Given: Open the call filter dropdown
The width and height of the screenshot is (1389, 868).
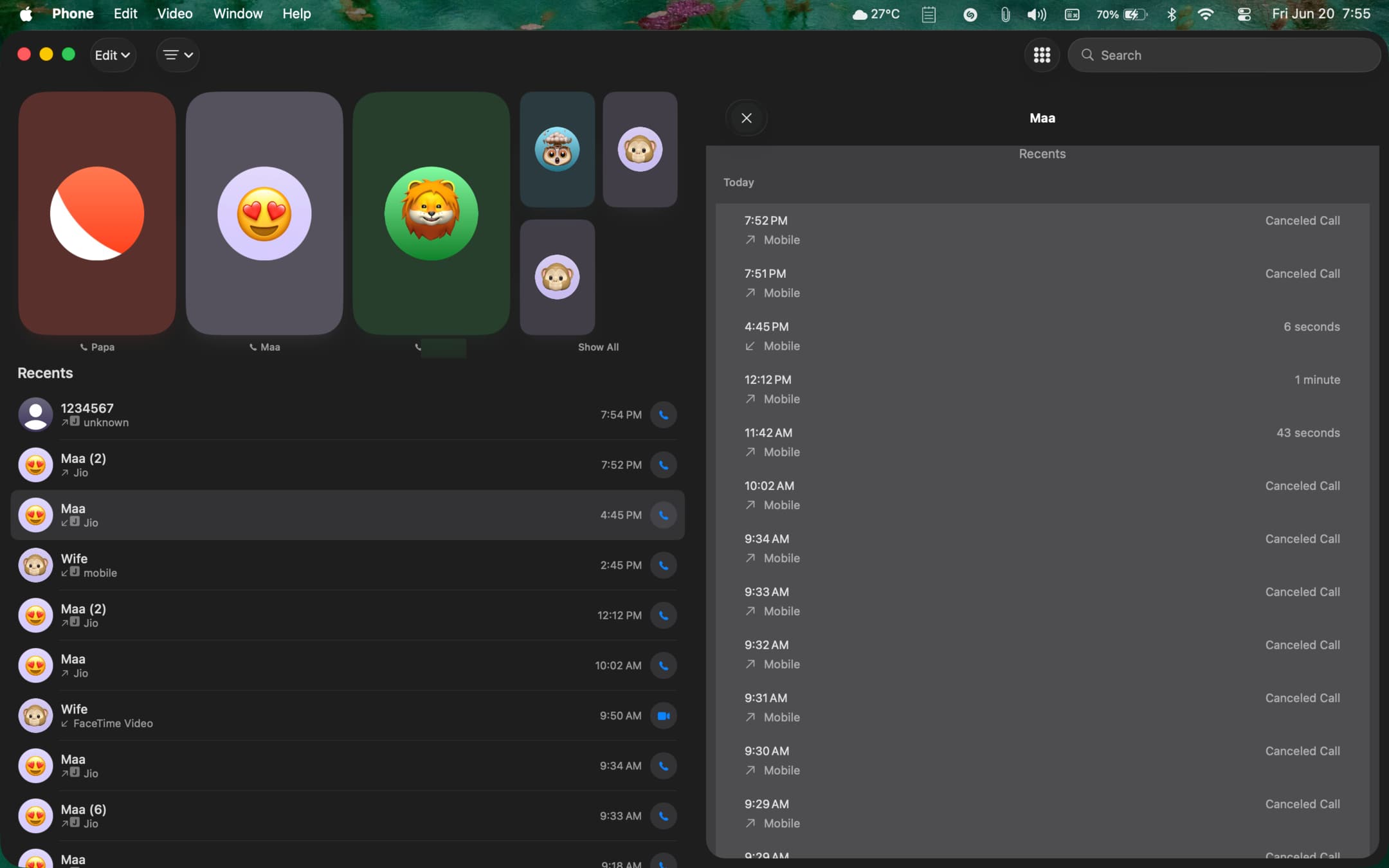Looking at the screenshot, I should [x=177, y=55].
